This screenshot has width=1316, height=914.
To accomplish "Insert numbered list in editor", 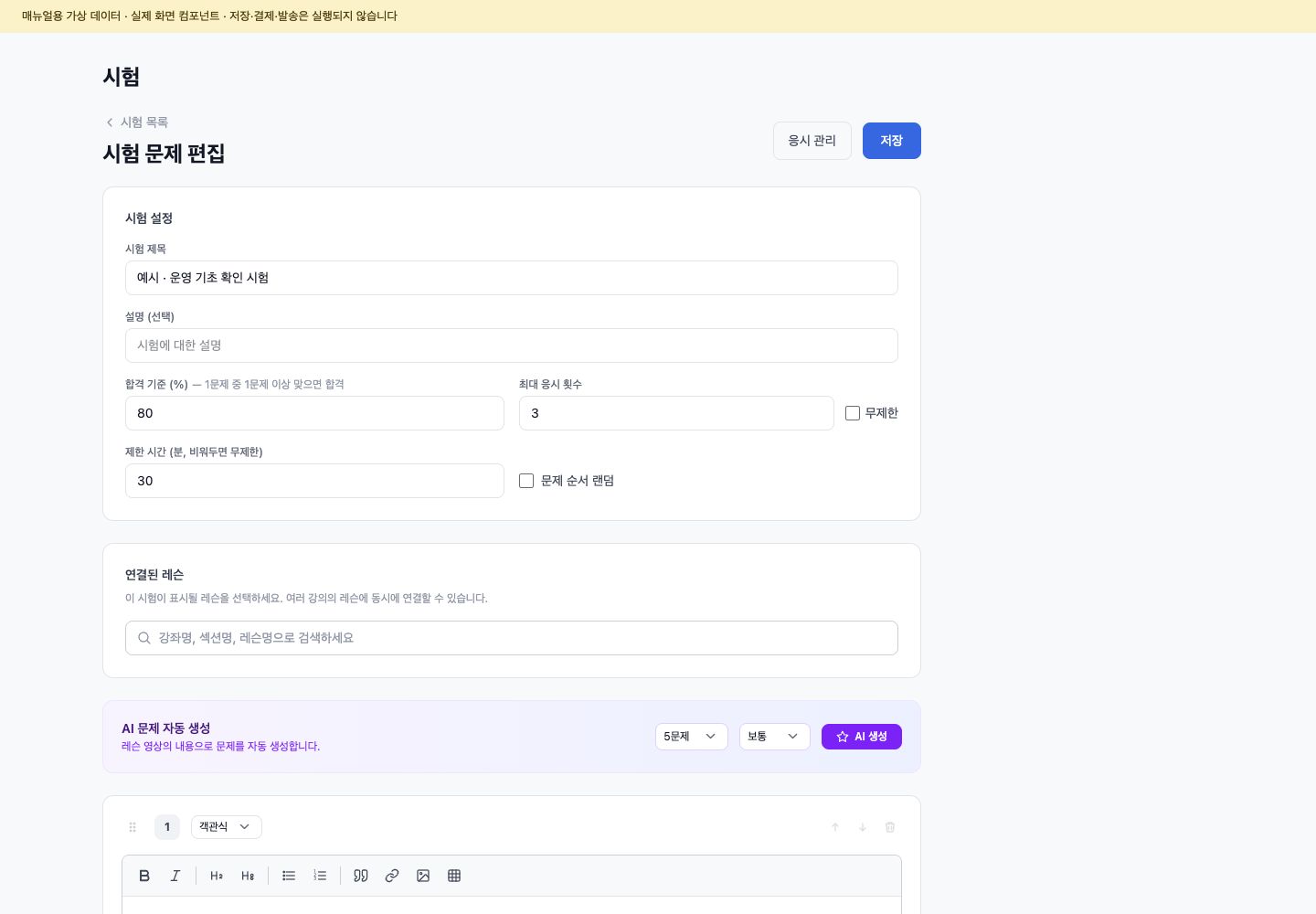I will (320, 876).
